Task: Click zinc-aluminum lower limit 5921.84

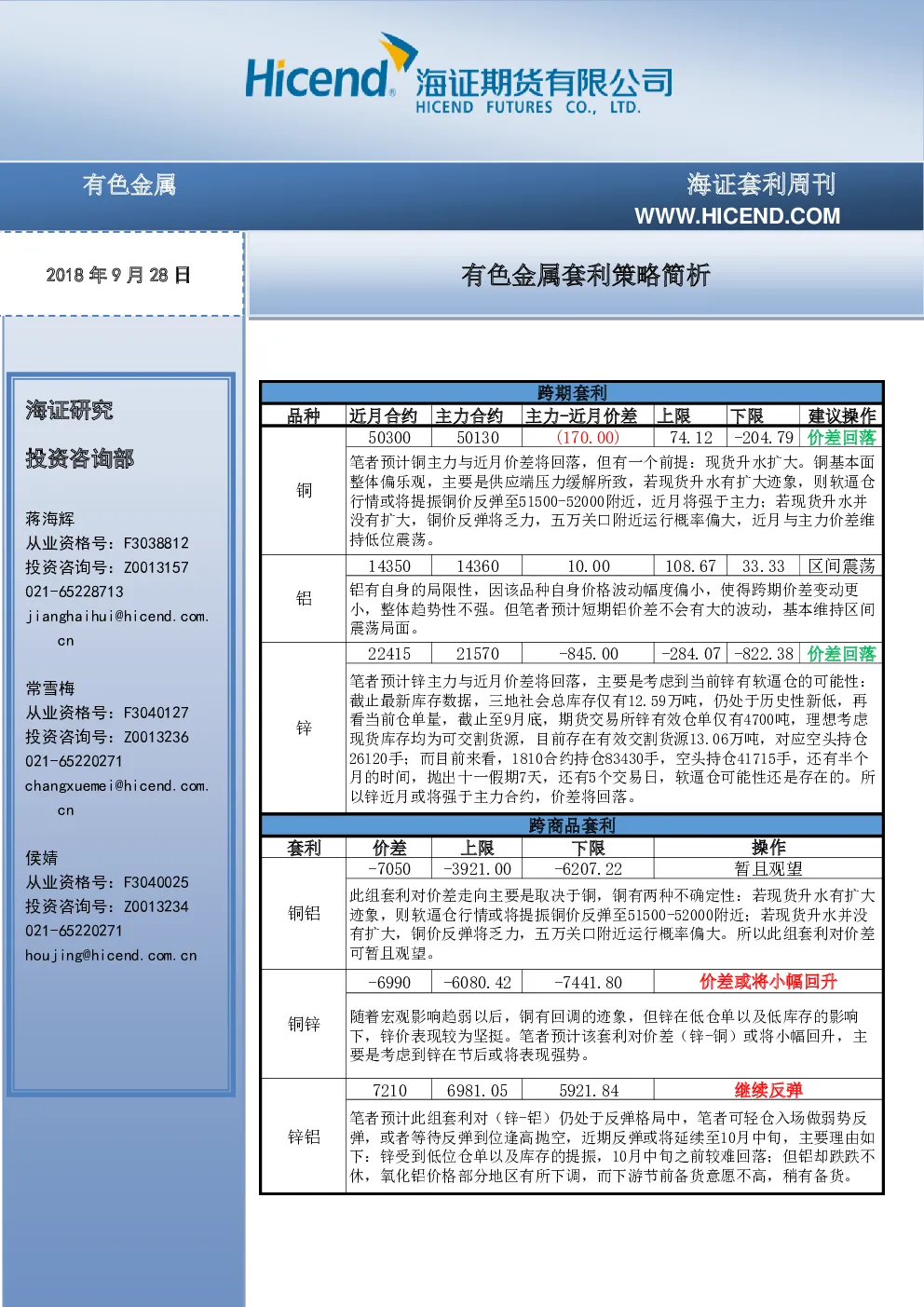Action: coord(589,1091)
